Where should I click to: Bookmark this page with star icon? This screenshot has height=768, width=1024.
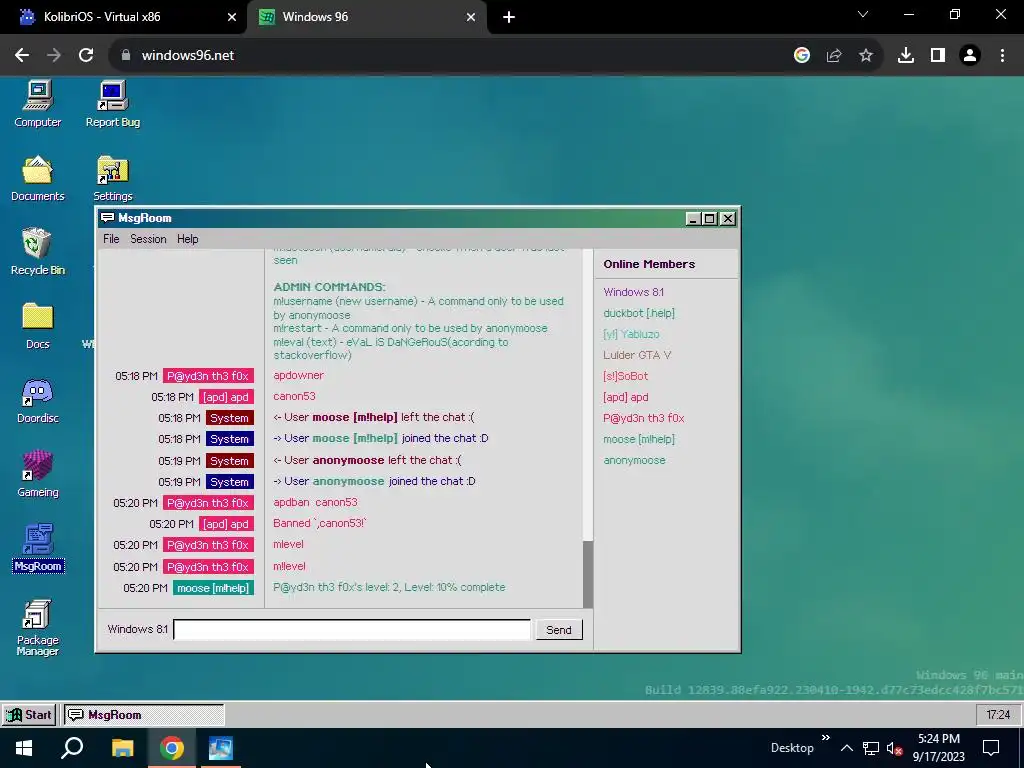[866, 56]
